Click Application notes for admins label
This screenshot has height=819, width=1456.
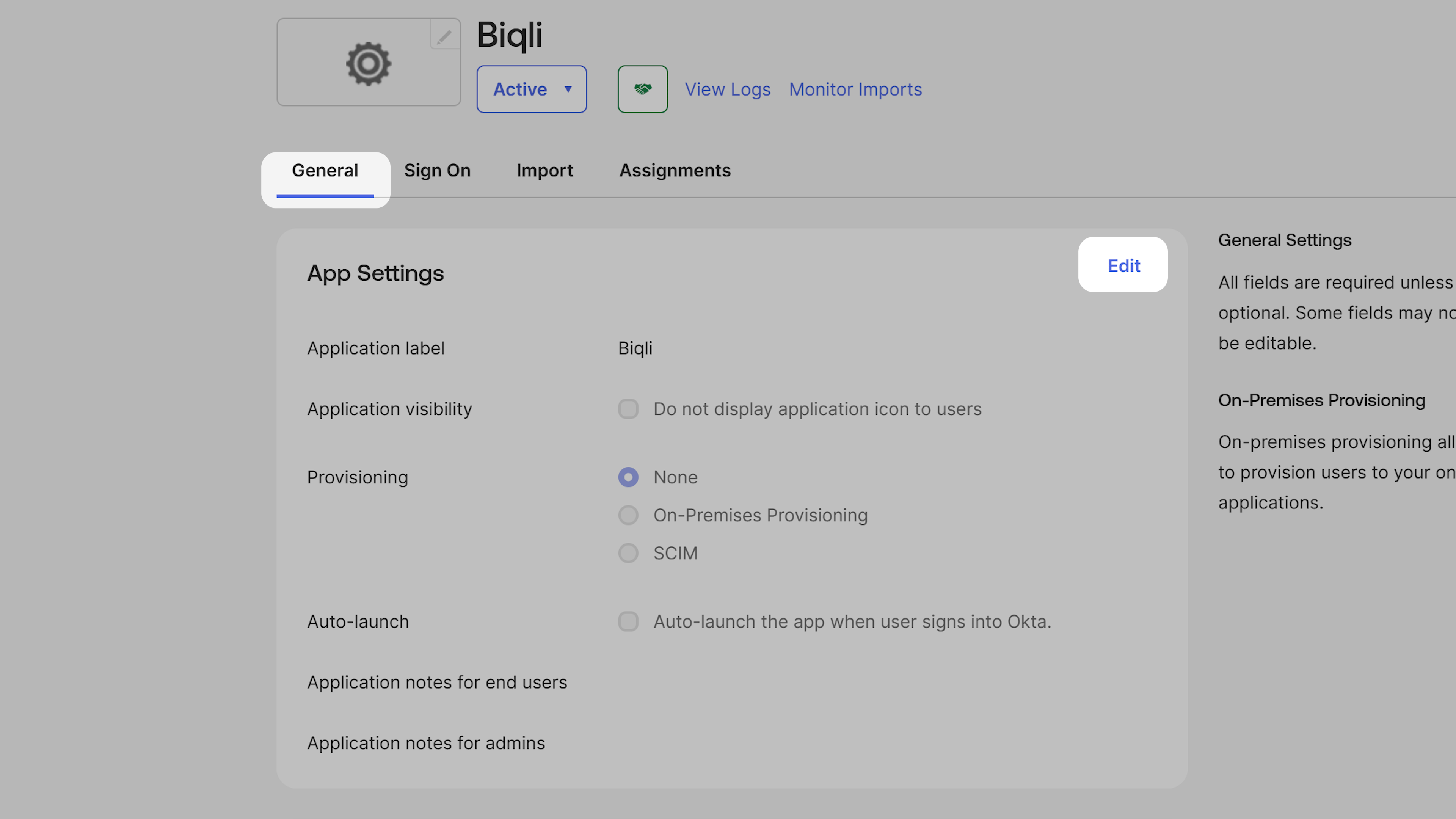(x=425, y=743)
